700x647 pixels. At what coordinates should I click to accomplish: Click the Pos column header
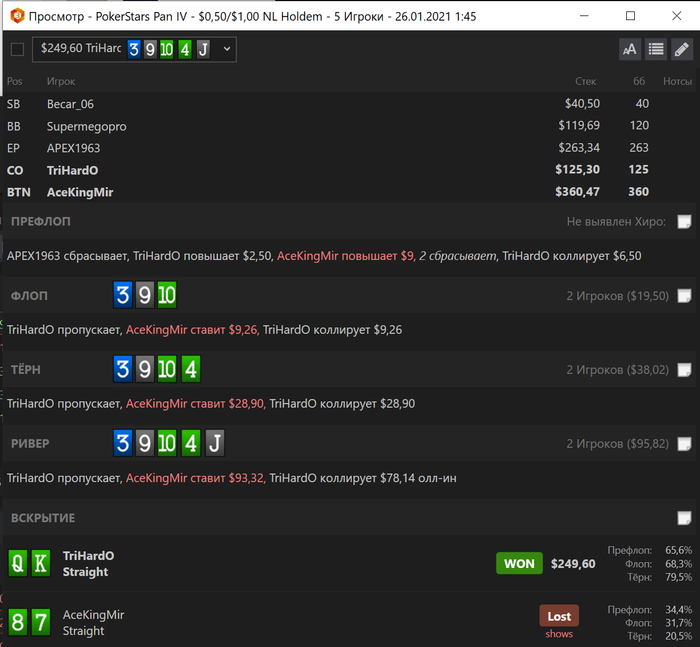pos(14,81)
